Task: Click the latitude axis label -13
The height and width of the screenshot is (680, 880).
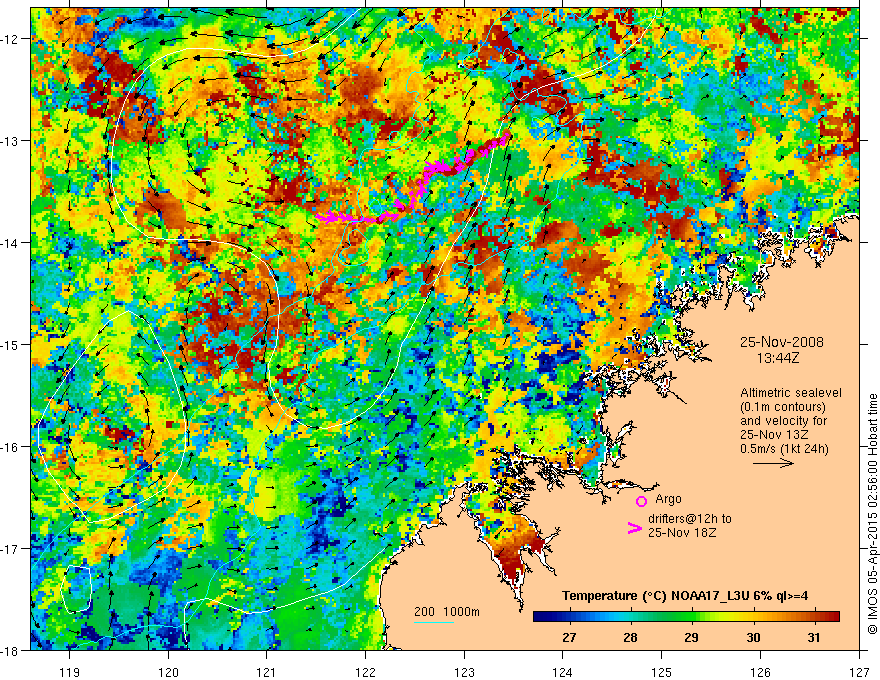Action: [10, 141]
